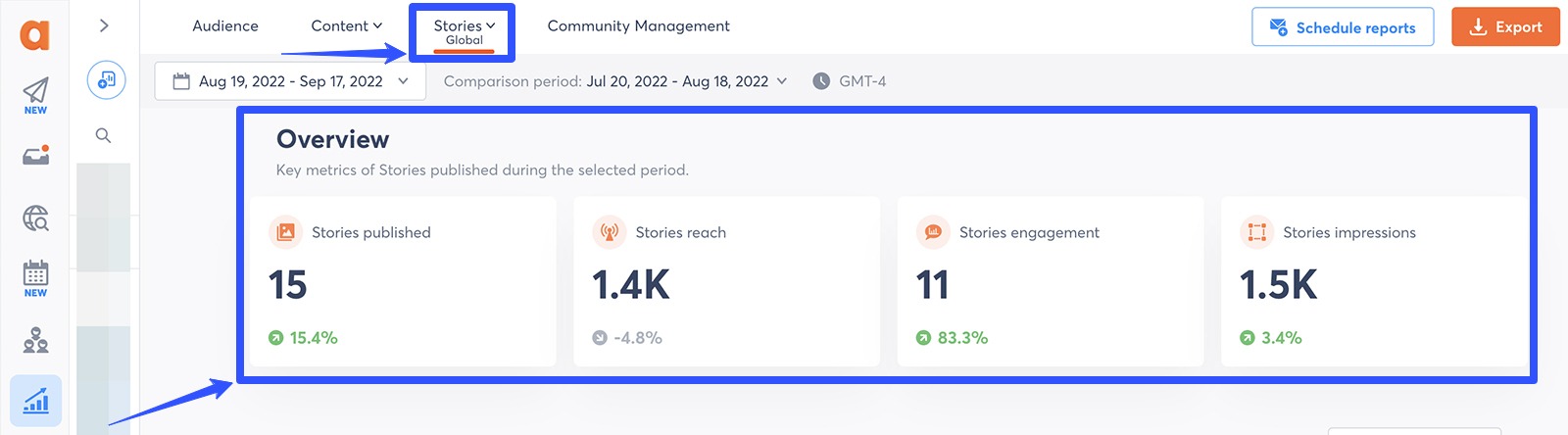Open the Aug 19 – Sep 17 date picker
The height and width of the screenshot is (435, 1568).
point(290,81)
